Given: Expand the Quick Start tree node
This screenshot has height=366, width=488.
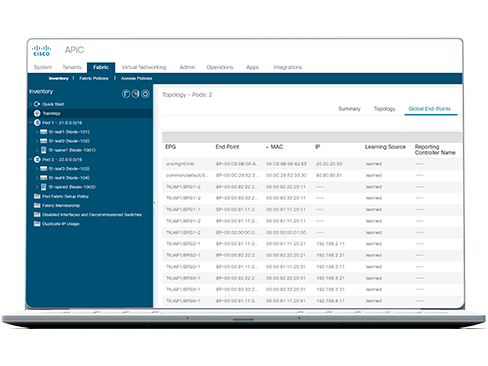Looking at the screenshot, I should pos(31,104).
